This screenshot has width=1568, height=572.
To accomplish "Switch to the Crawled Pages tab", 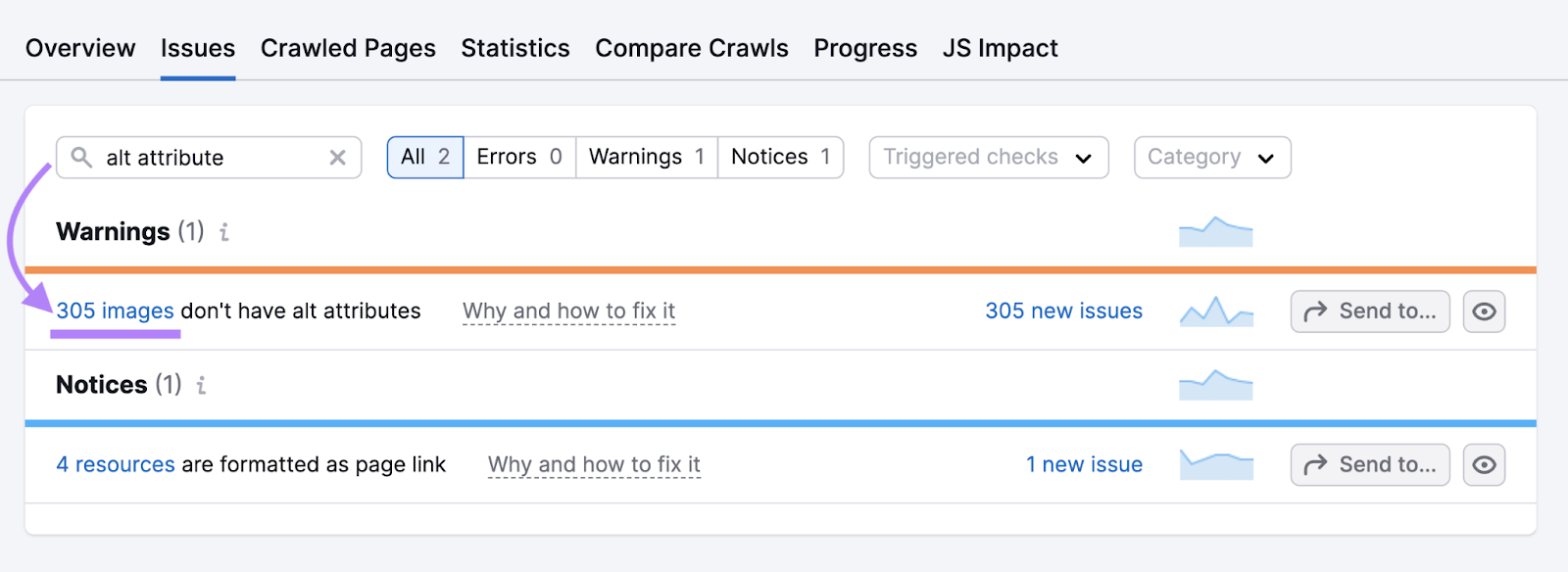I will [x=347, y=47].
